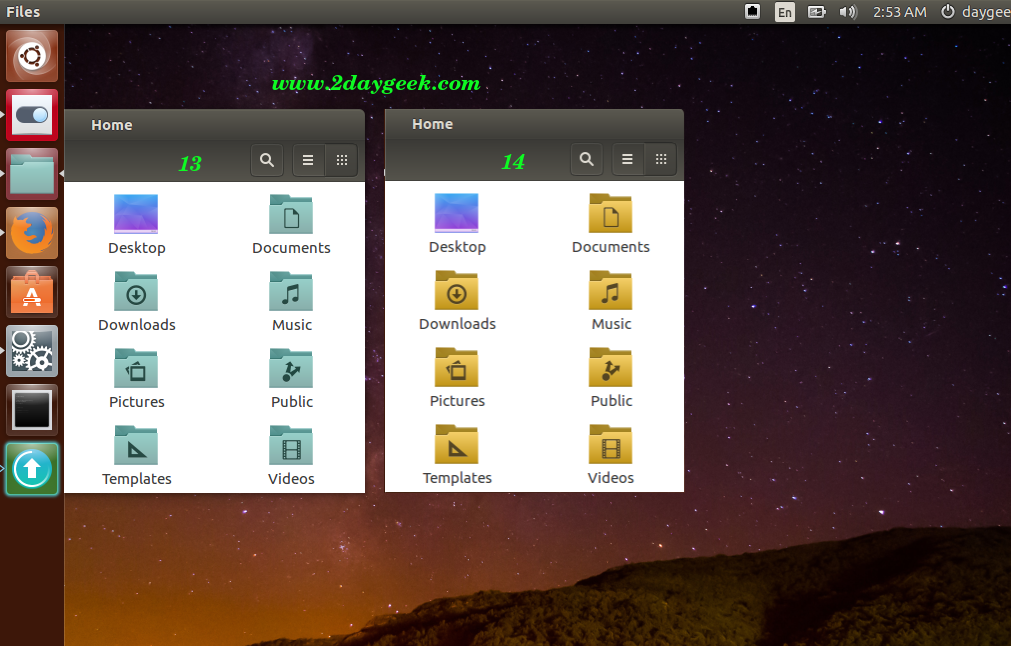Select grid view in right Home window
Image resolution: width=1011 pixels, height=646 pixels.
coord(660,159)
